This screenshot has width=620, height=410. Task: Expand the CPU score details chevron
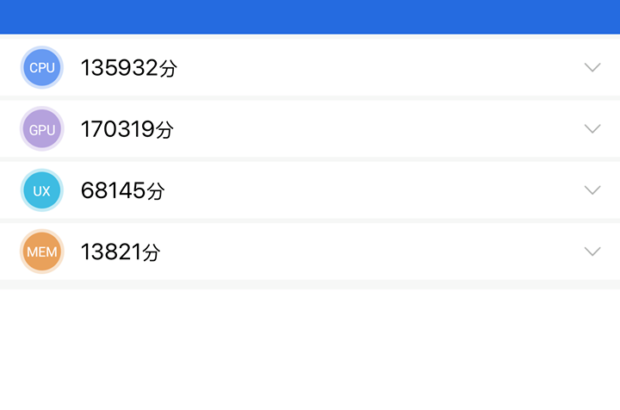pyautogui.click(x=592, y=68)
